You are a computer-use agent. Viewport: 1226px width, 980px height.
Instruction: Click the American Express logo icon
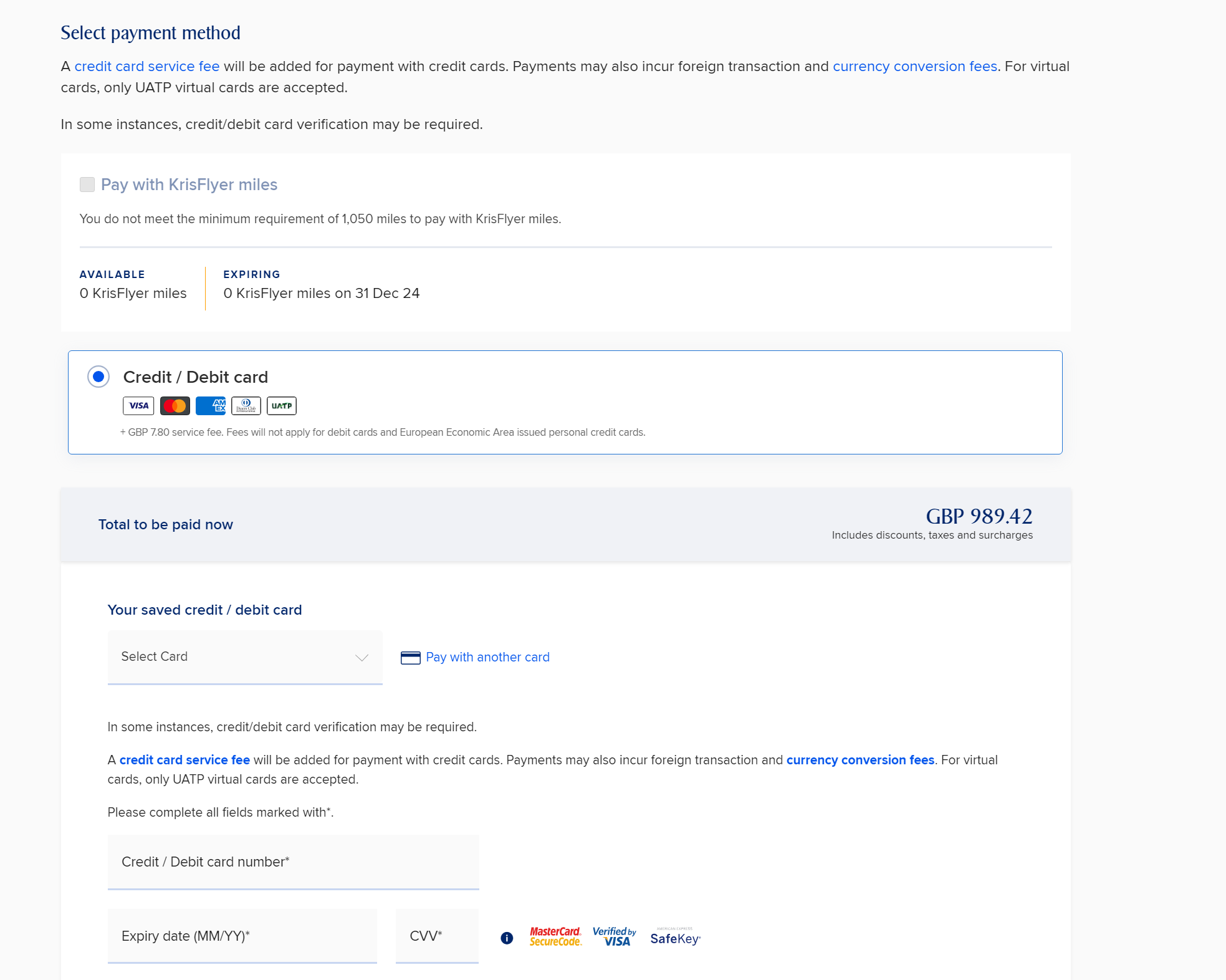click(x=211, y=406)
